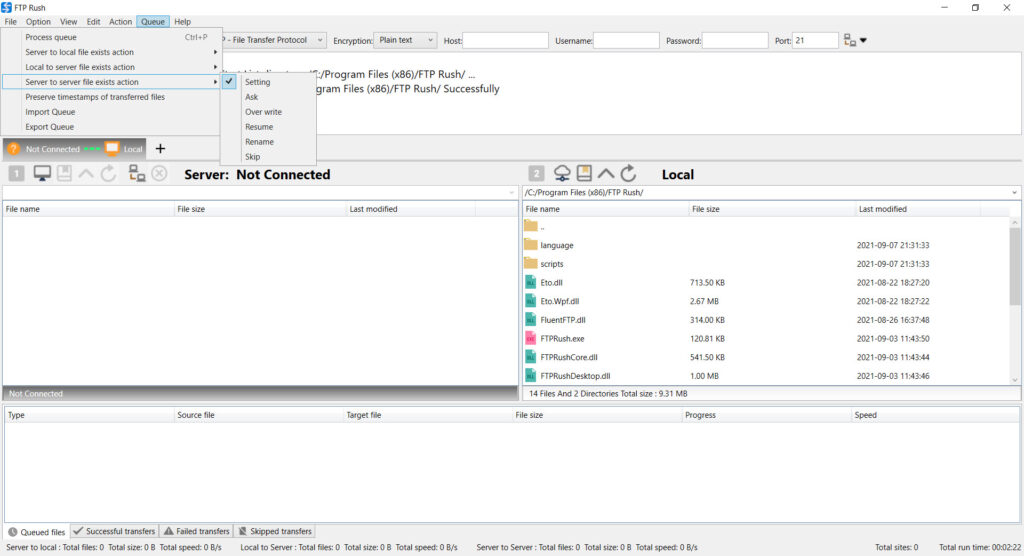
Task: Click the quick connect icon next to Port
Action: point(850,41)
